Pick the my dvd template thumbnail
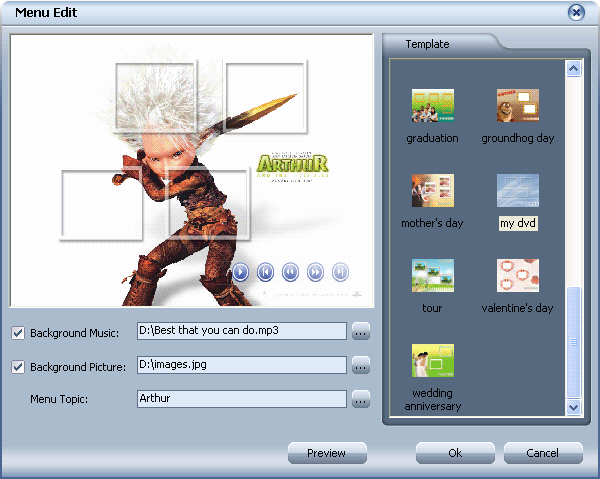600x479 pixels. (x=518, y=191)
